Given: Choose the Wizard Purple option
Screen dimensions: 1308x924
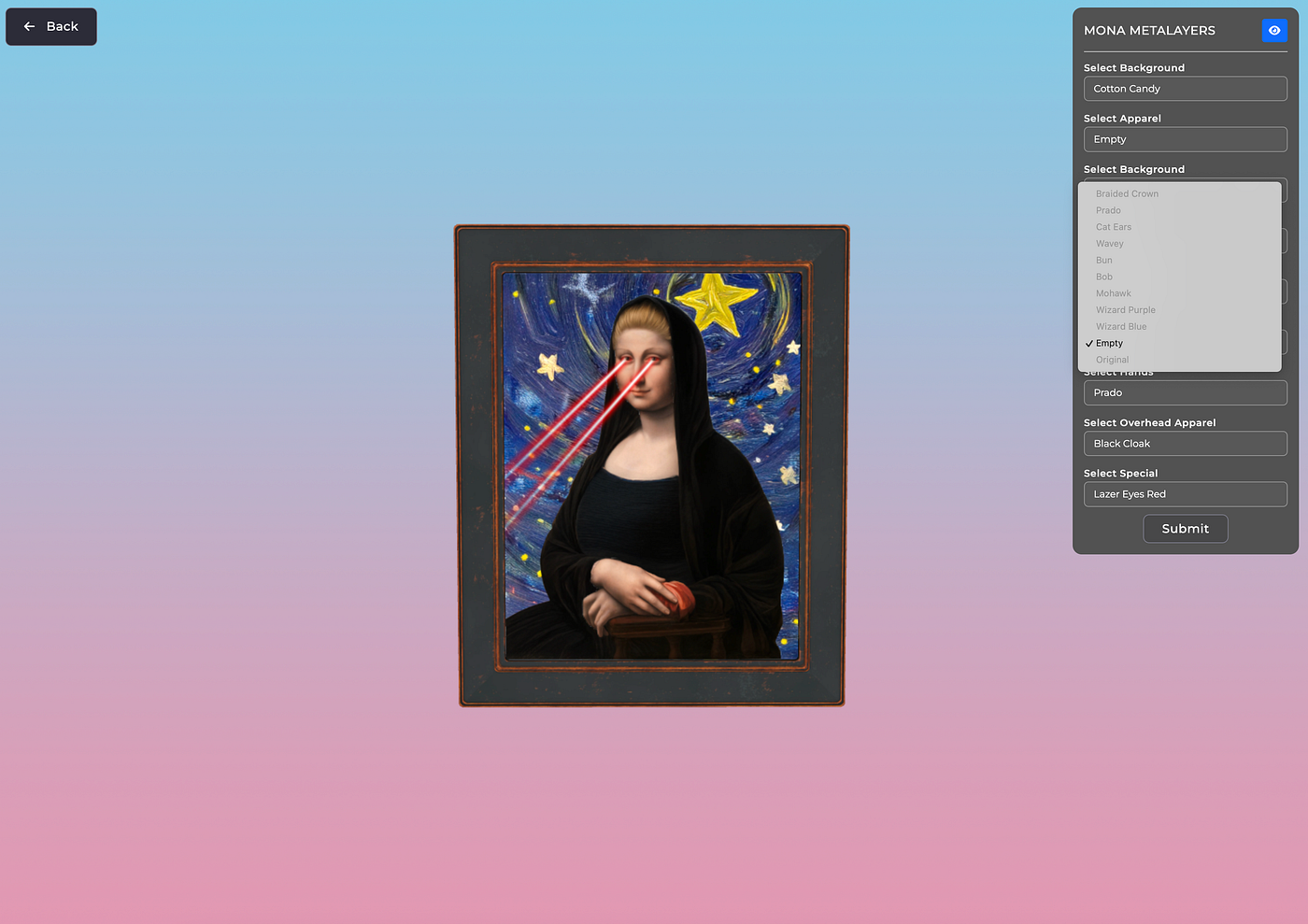Looking at the screenshot, I should [1179, 310].
